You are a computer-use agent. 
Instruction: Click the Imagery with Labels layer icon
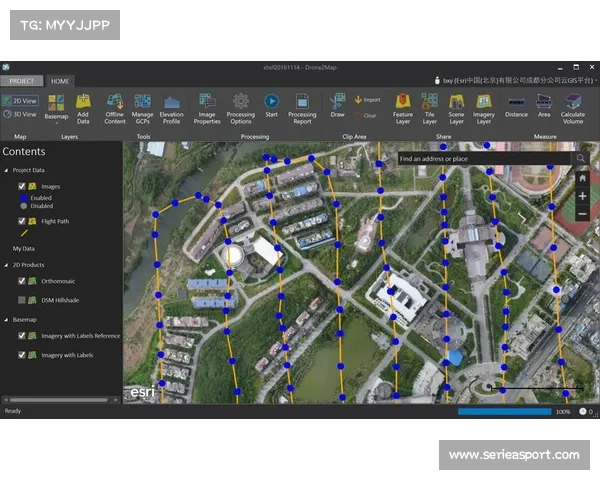coord(33,355)
